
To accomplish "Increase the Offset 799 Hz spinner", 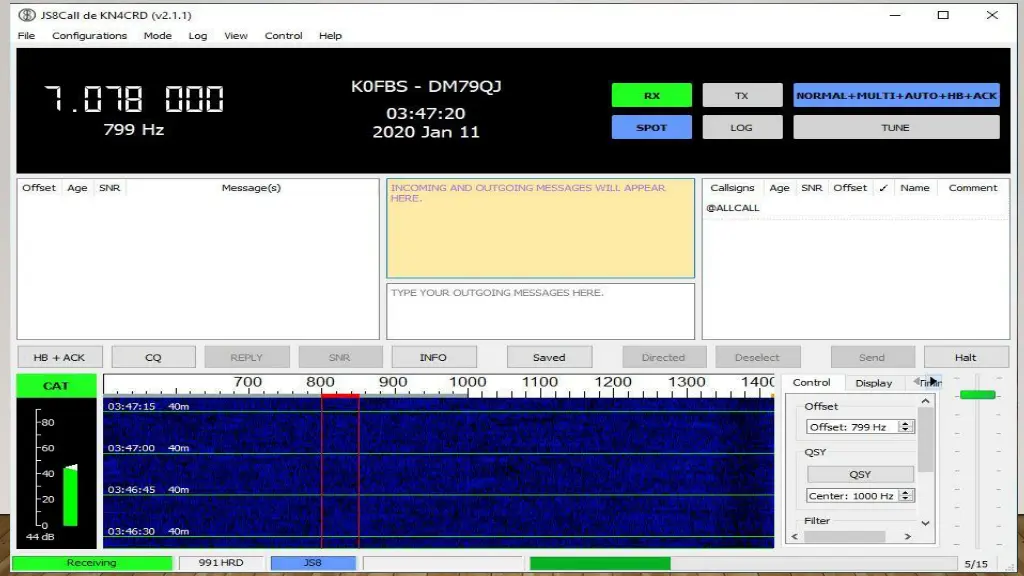I will pos(905,423).
